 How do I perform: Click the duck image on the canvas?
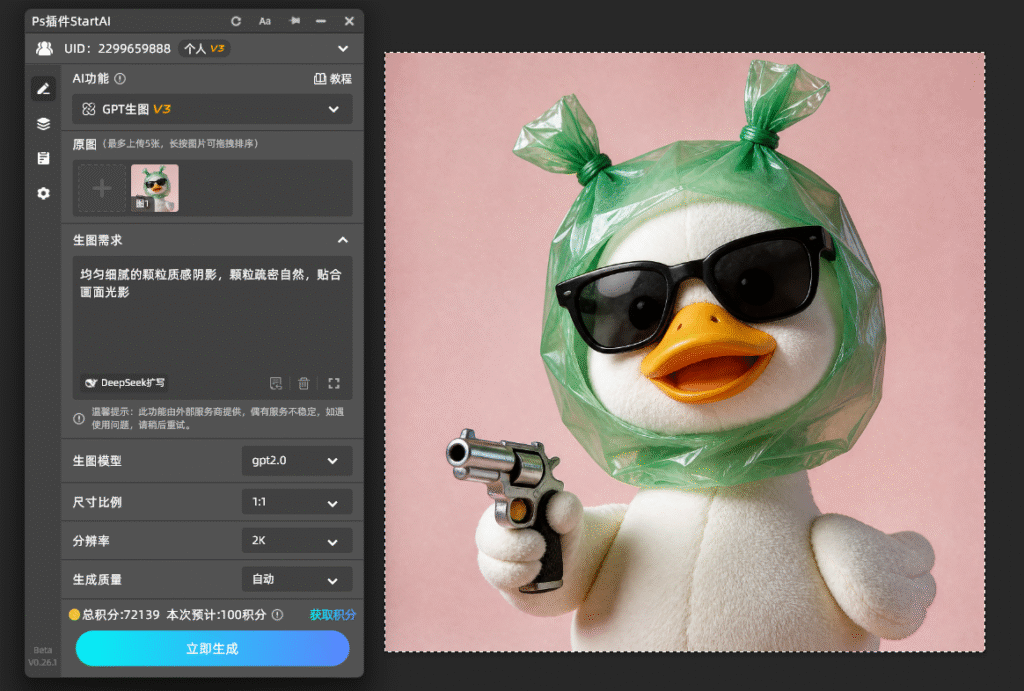coord(684,352)
